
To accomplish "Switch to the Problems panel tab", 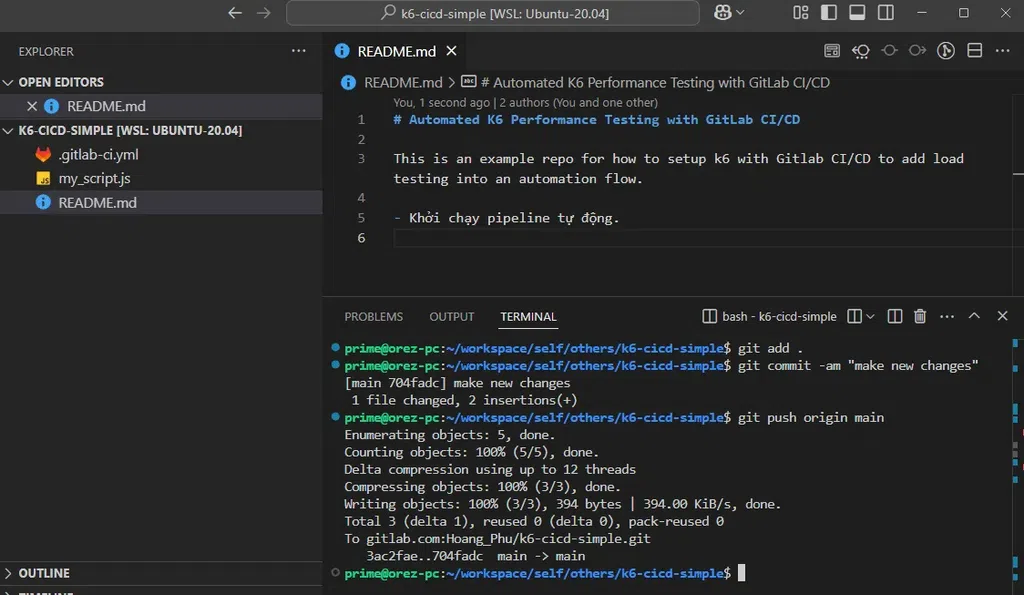I will 374,317.
